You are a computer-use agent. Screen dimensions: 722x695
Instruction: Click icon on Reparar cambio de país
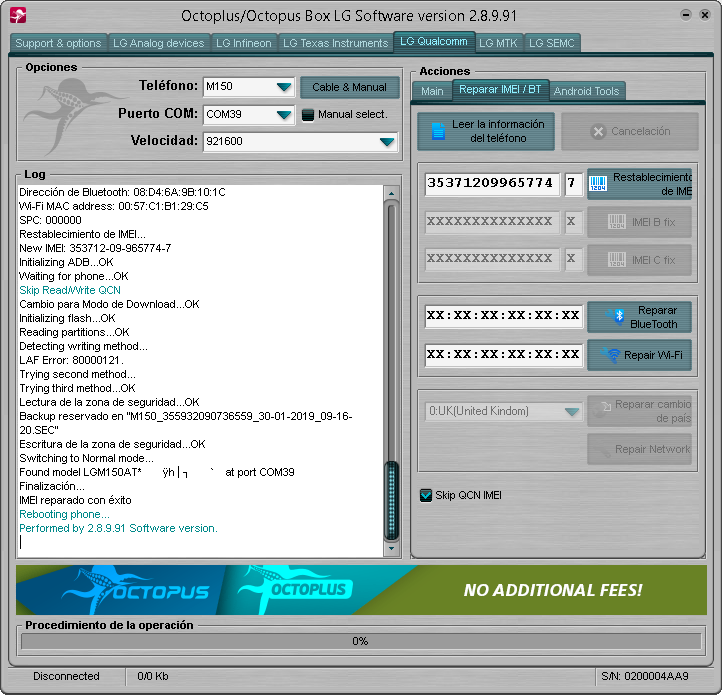coord(601,409)
